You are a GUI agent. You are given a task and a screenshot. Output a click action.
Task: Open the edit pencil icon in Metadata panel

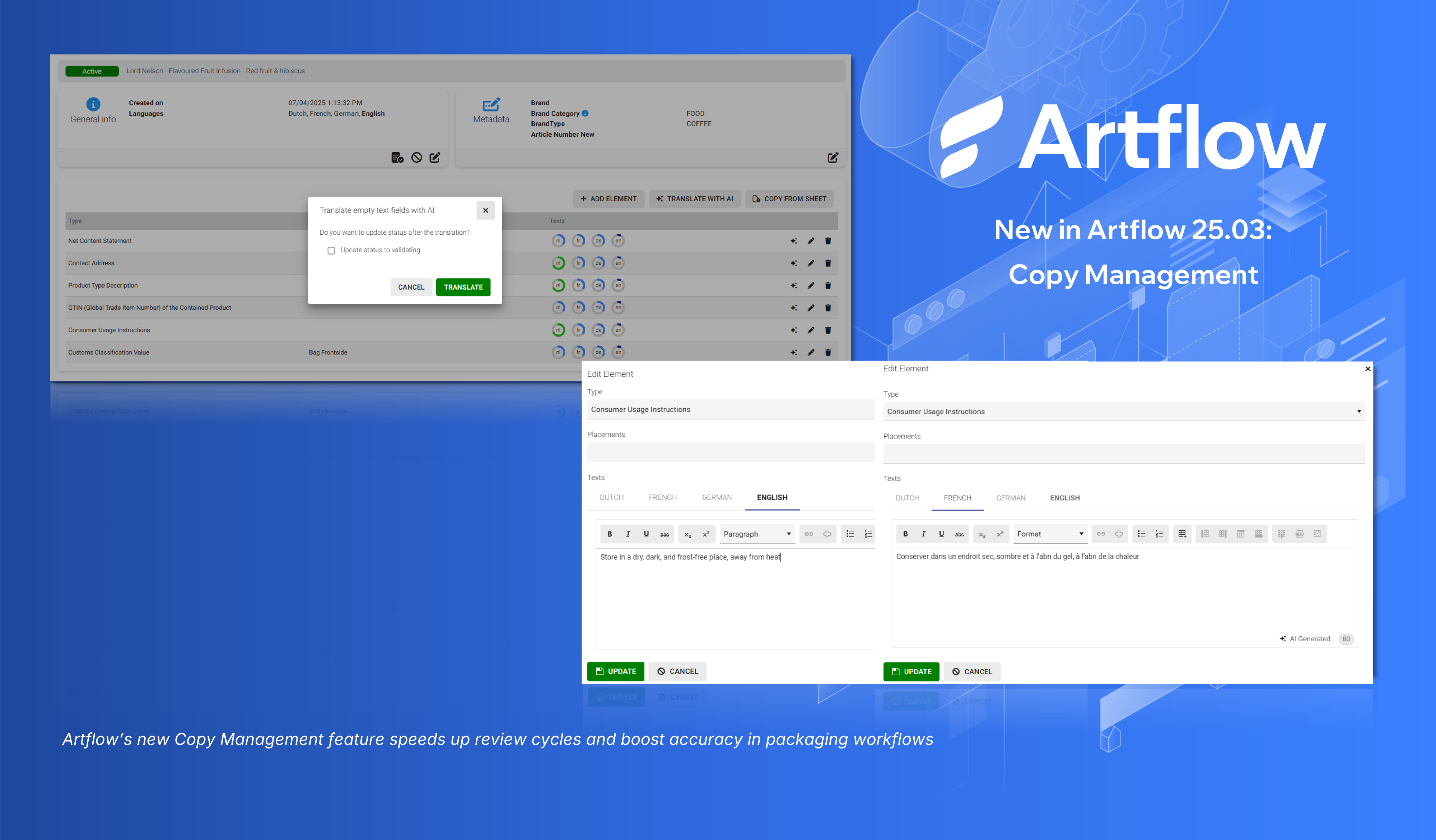point(833,158)
